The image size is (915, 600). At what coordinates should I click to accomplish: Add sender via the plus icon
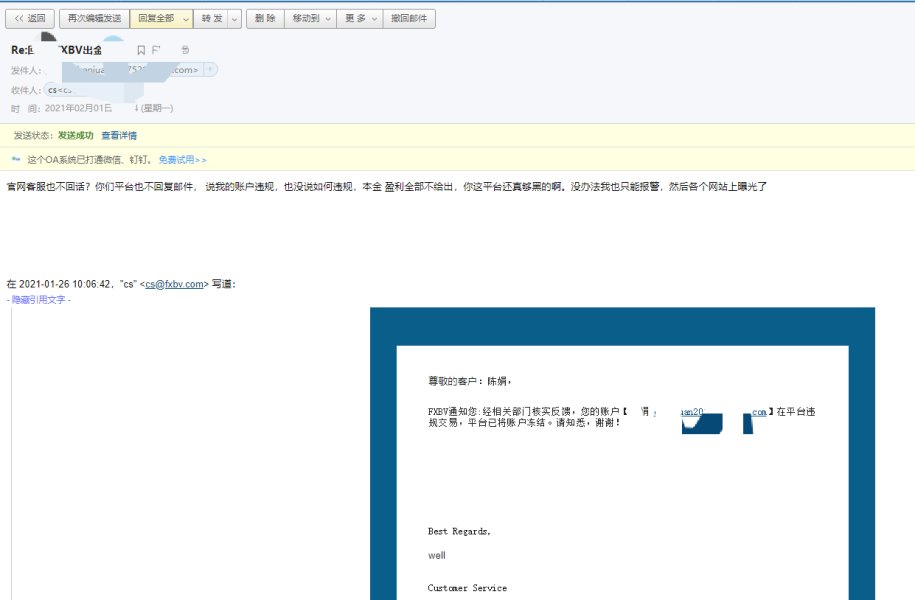211,69
